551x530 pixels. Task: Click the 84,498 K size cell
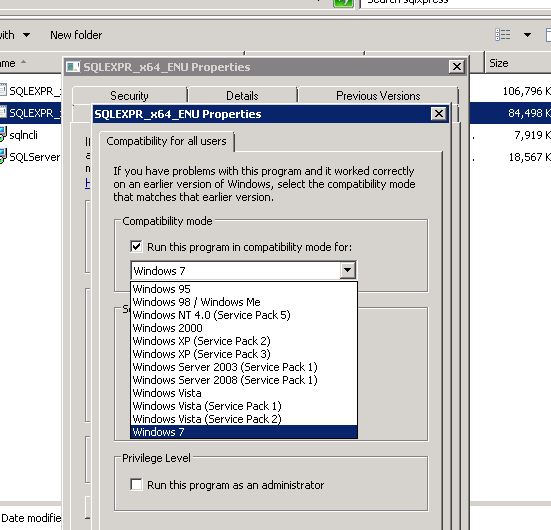(529, 113)
